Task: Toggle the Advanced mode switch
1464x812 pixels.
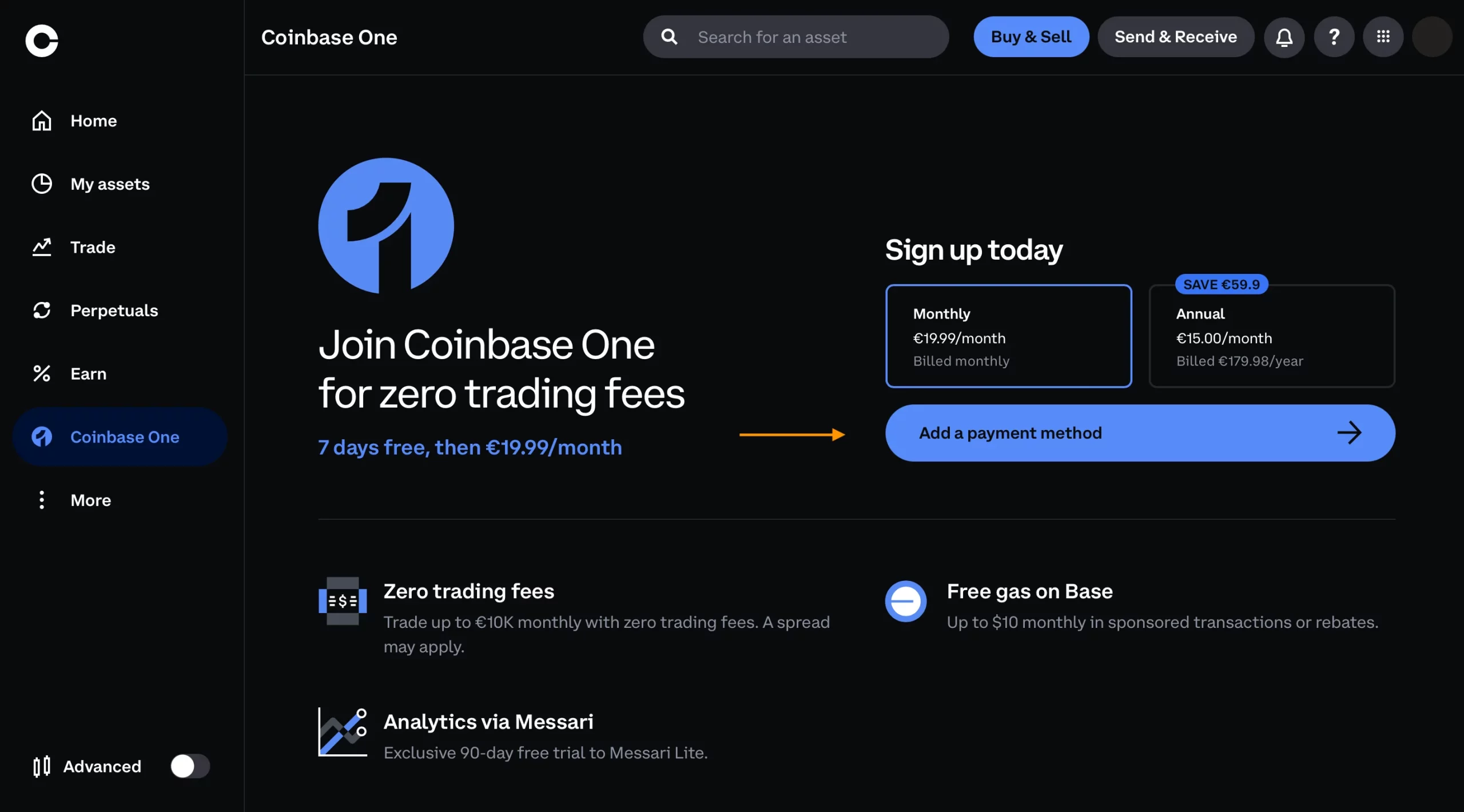Action: 189,765
